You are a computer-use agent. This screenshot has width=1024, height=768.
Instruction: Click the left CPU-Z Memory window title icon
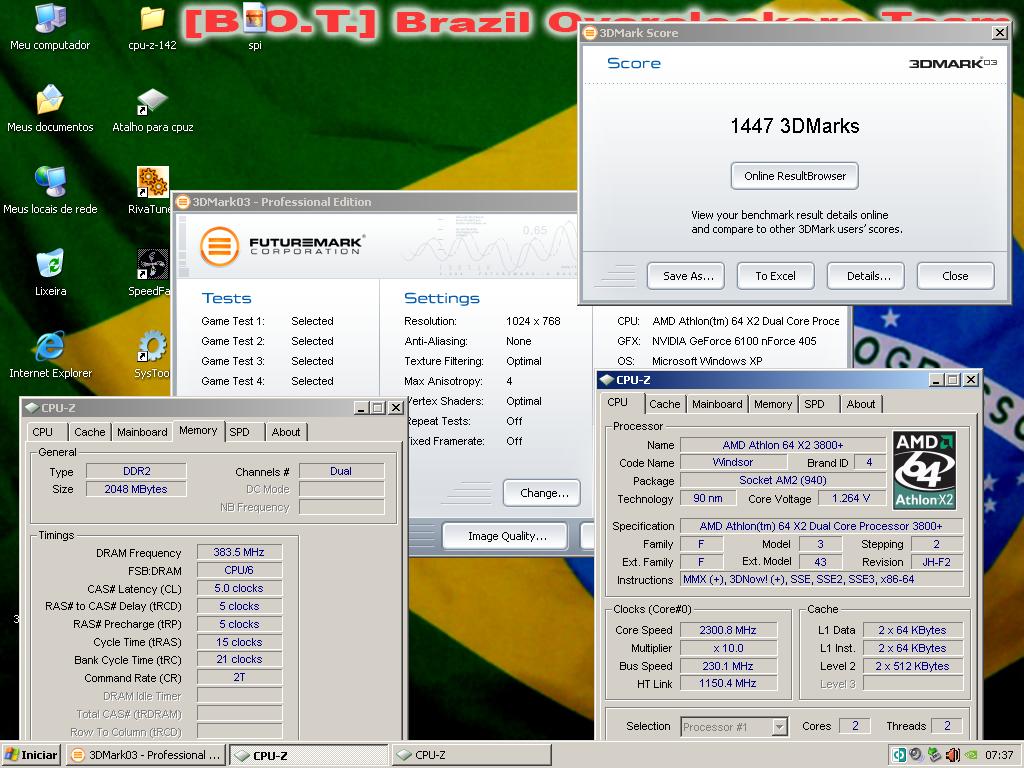coord(31,408)
